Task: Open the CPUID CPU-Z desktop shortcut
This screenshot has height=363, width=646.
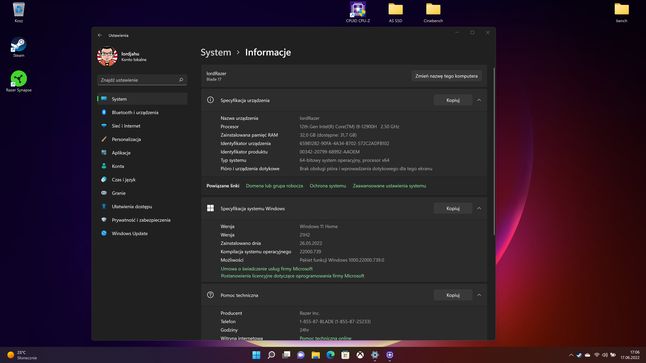Action: coord(358,12)
